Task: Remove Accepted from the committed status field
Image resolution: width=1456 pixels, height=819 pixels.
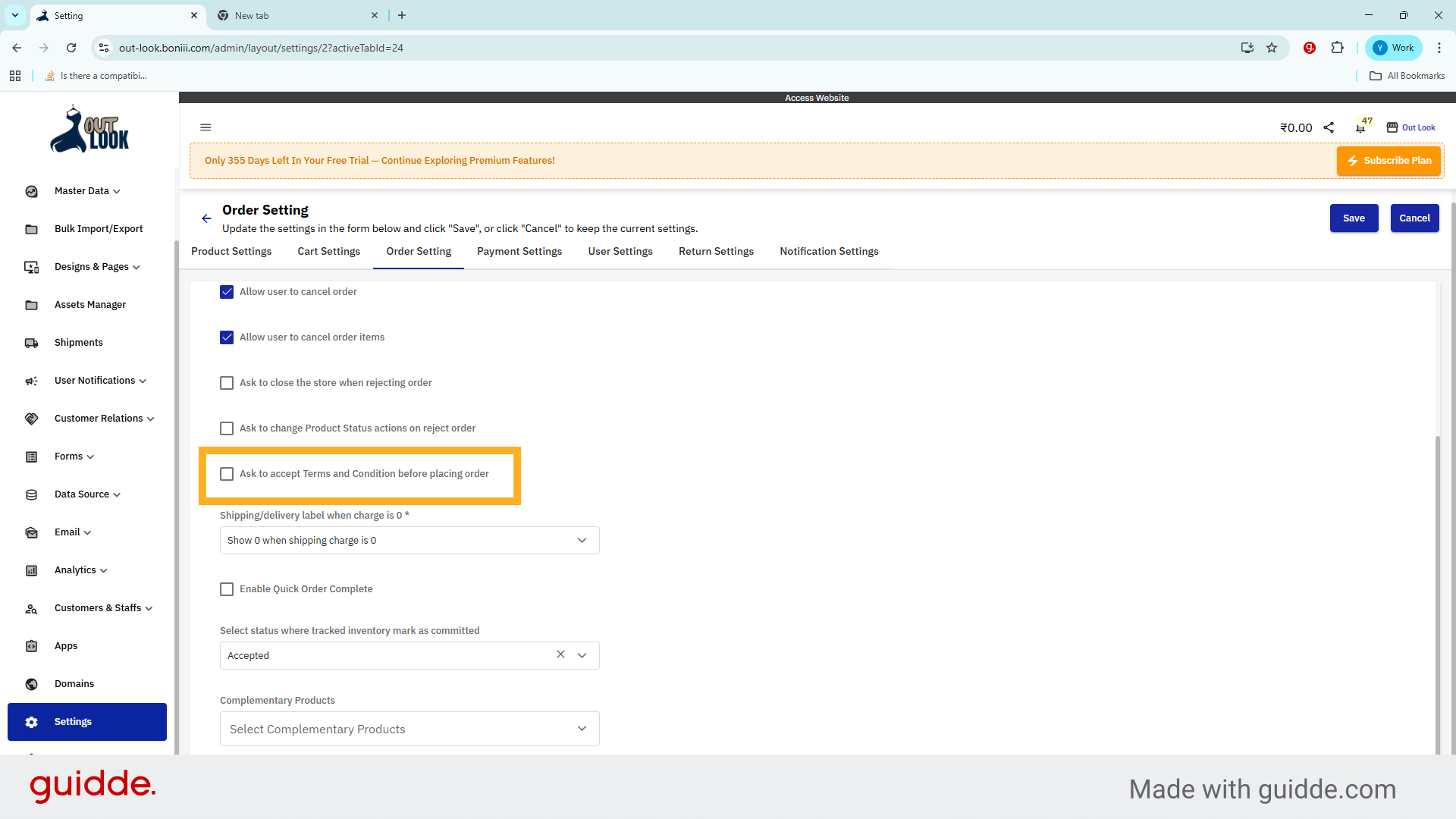Action: pyautogui.click(x=560, y=654)
